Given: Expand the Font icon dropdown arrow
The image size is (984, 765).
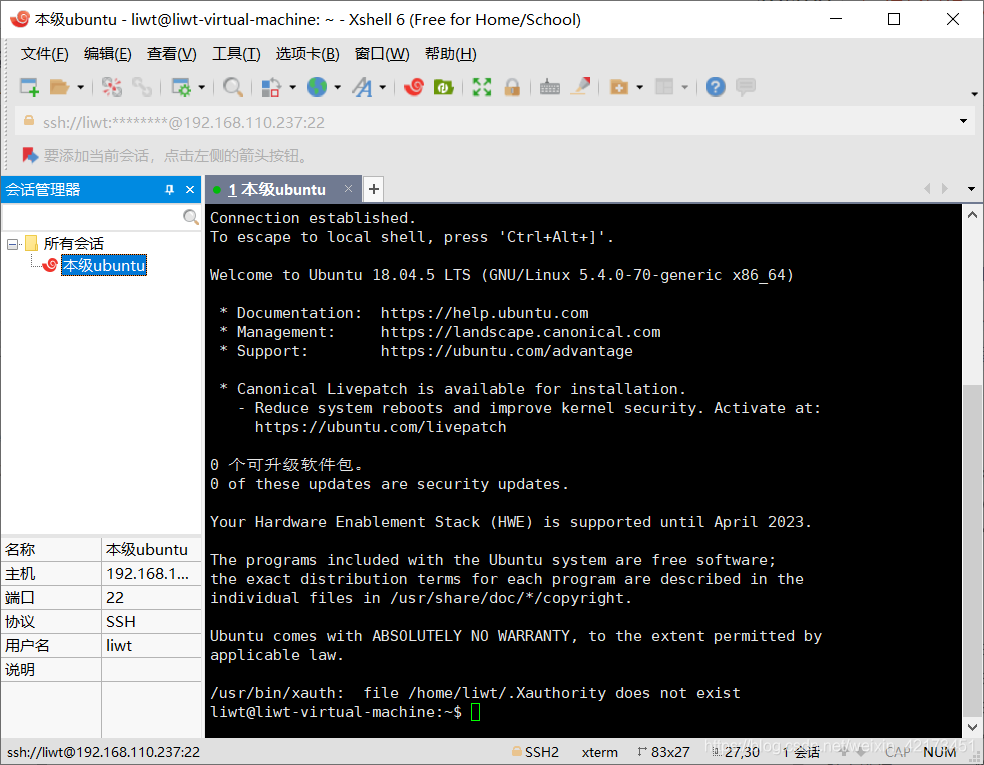Looking at the screenshot, I should (x=382, y=87).
